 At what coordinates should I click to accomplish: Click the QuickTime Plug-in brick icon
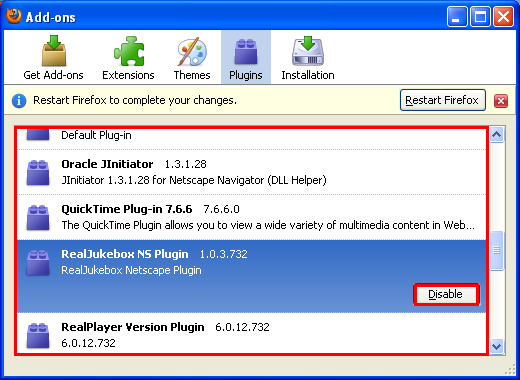point(38,217)
